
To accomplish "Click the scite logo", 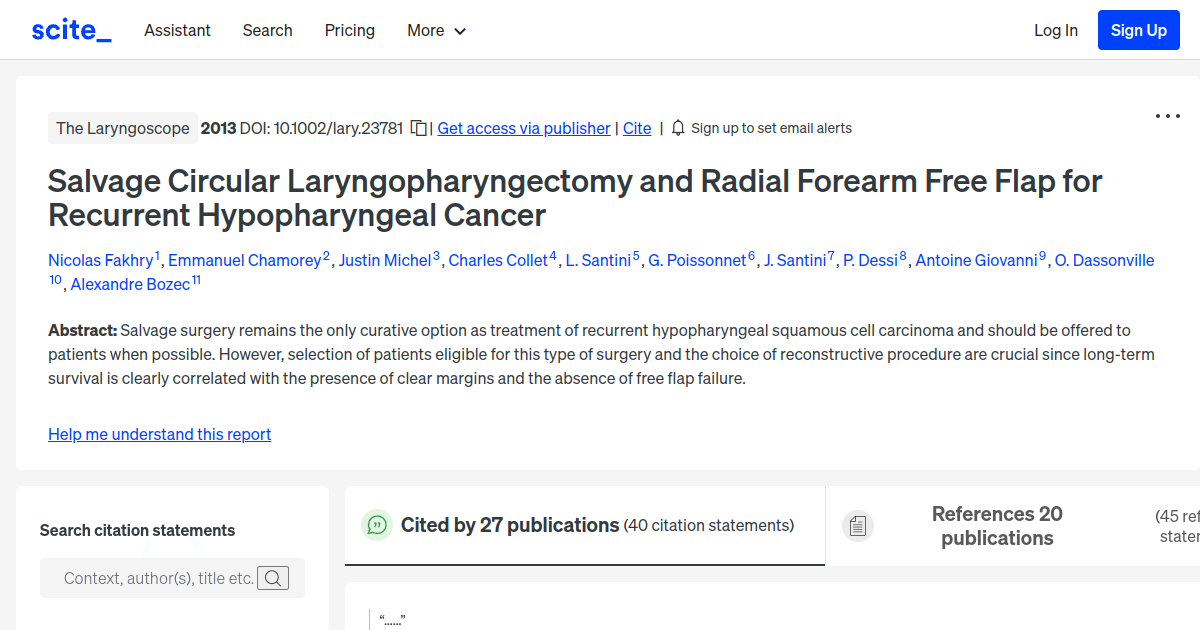I will click(x=70, y=29).
